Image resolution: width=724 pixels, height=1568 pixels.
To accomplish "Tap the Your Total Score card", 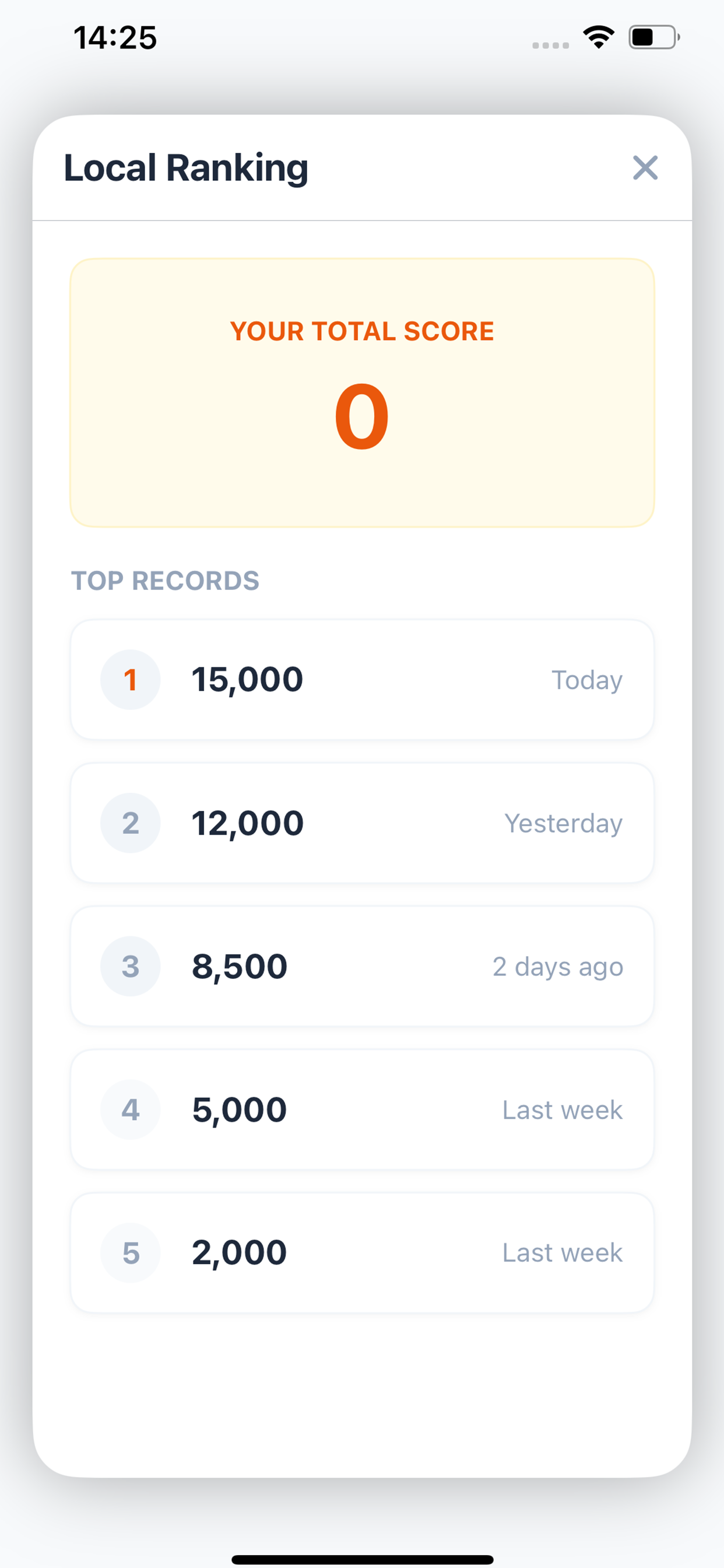I will (362, 393).
